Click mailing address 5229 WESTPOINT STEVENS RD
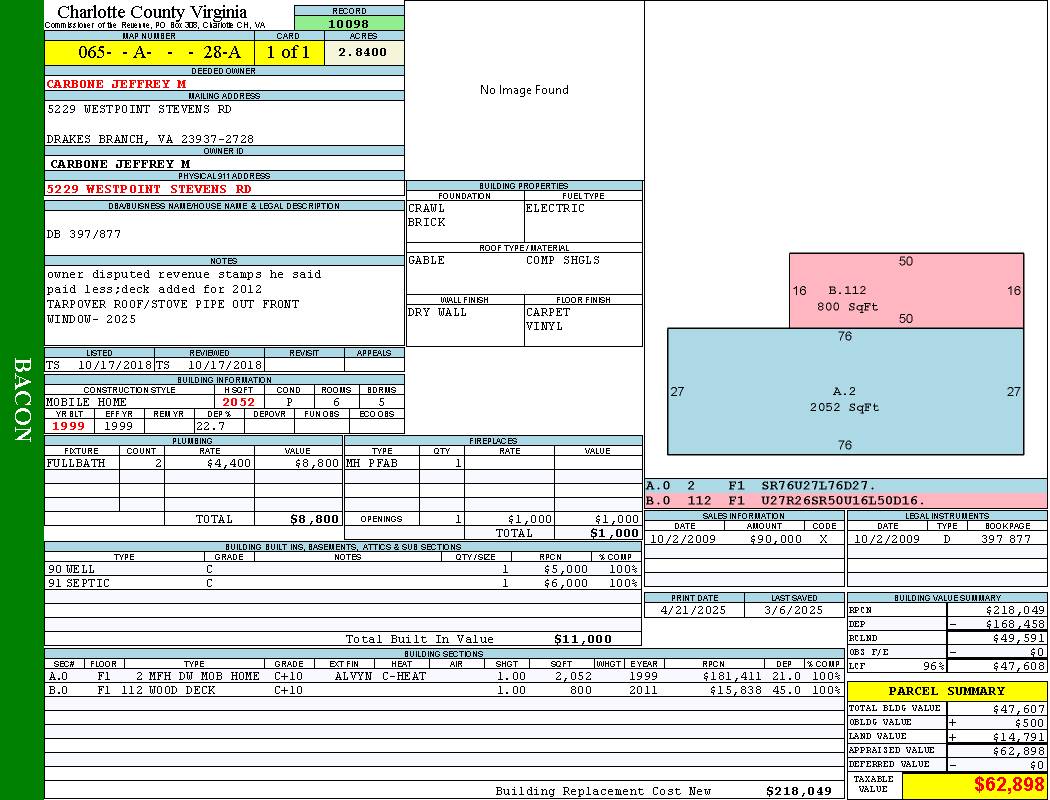 coord(139,109)
